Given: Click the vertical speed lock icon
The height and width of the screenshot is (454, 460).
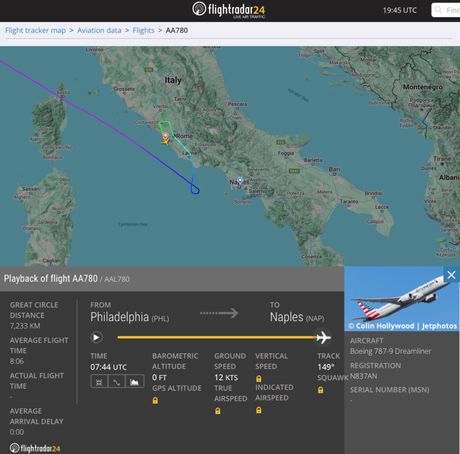Looking at the screenshot, I should (x=258, y=379).
